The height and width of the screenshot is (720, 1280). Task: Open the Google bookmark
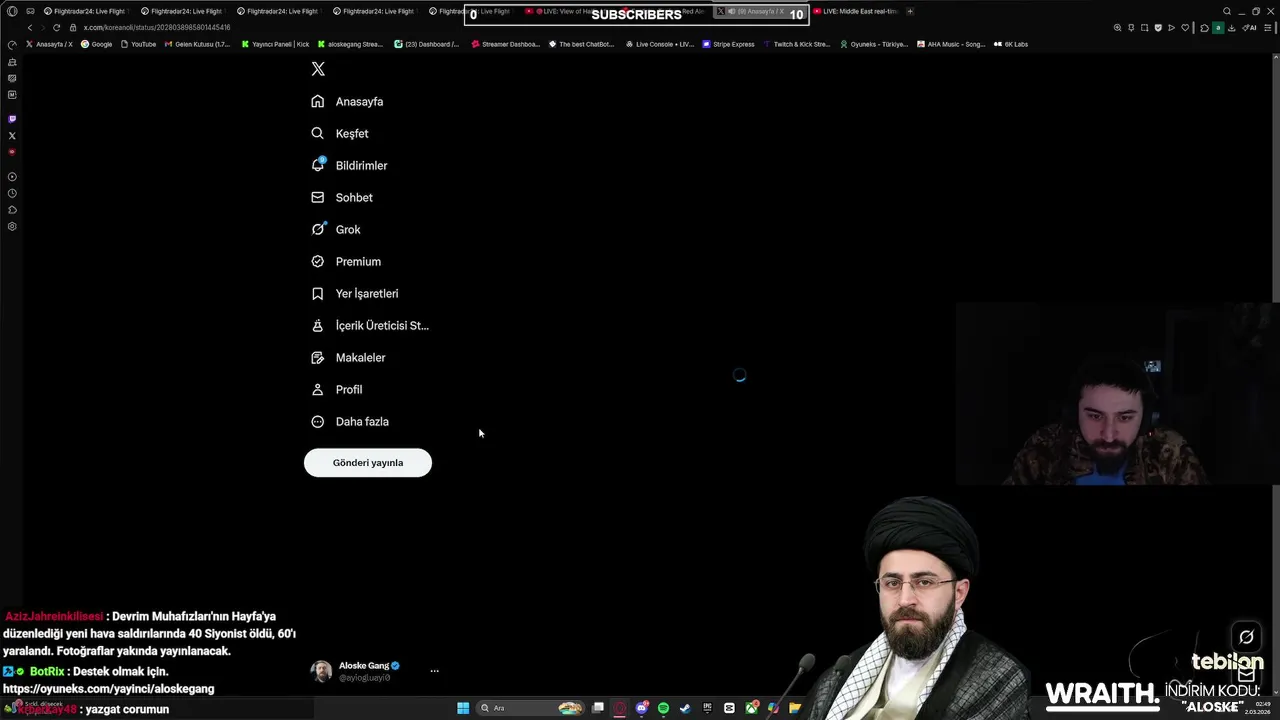coord(97,44)
